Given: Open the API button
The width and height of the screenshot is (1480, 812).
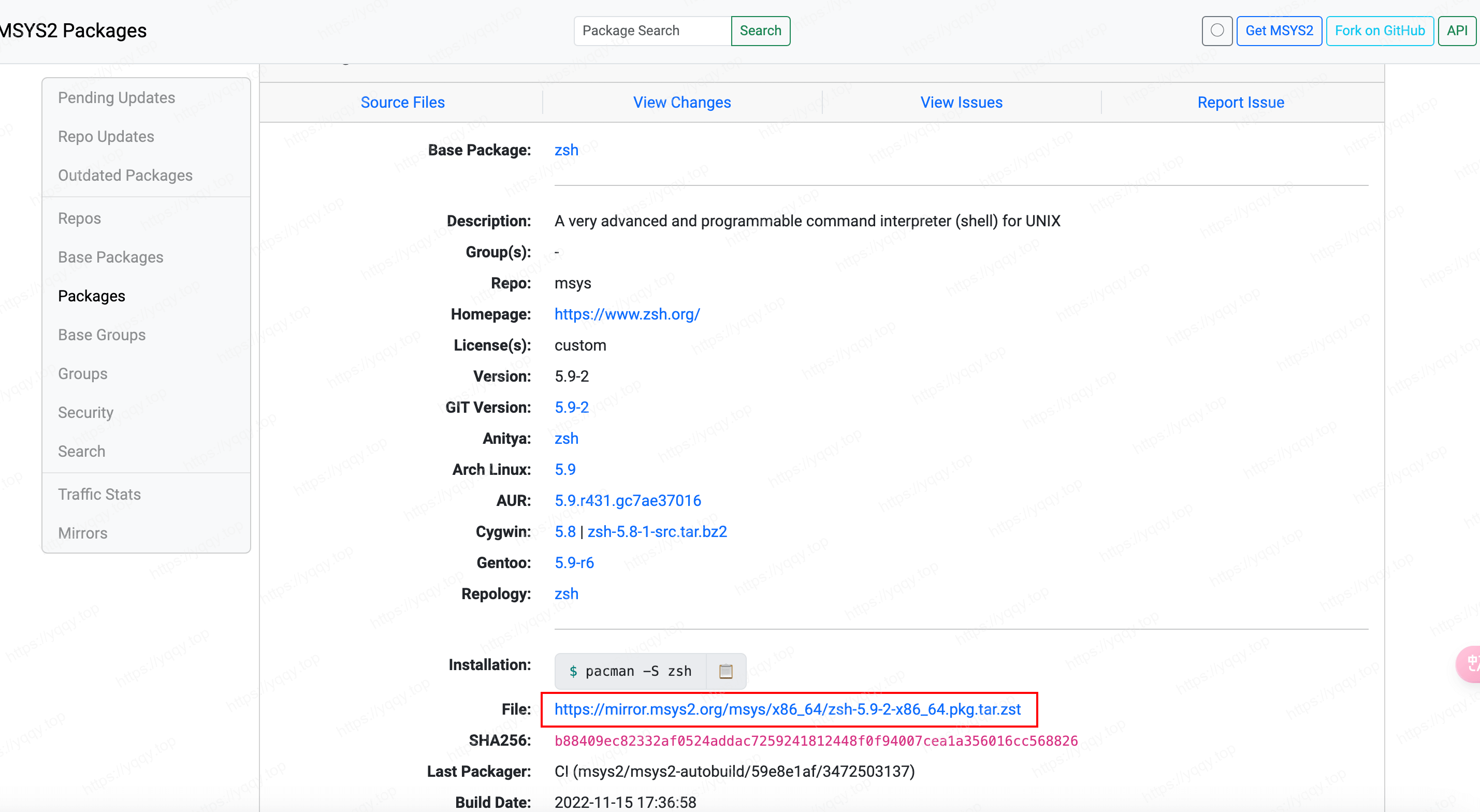Looking at the screenshot, I should click(x=1457, y=31).
